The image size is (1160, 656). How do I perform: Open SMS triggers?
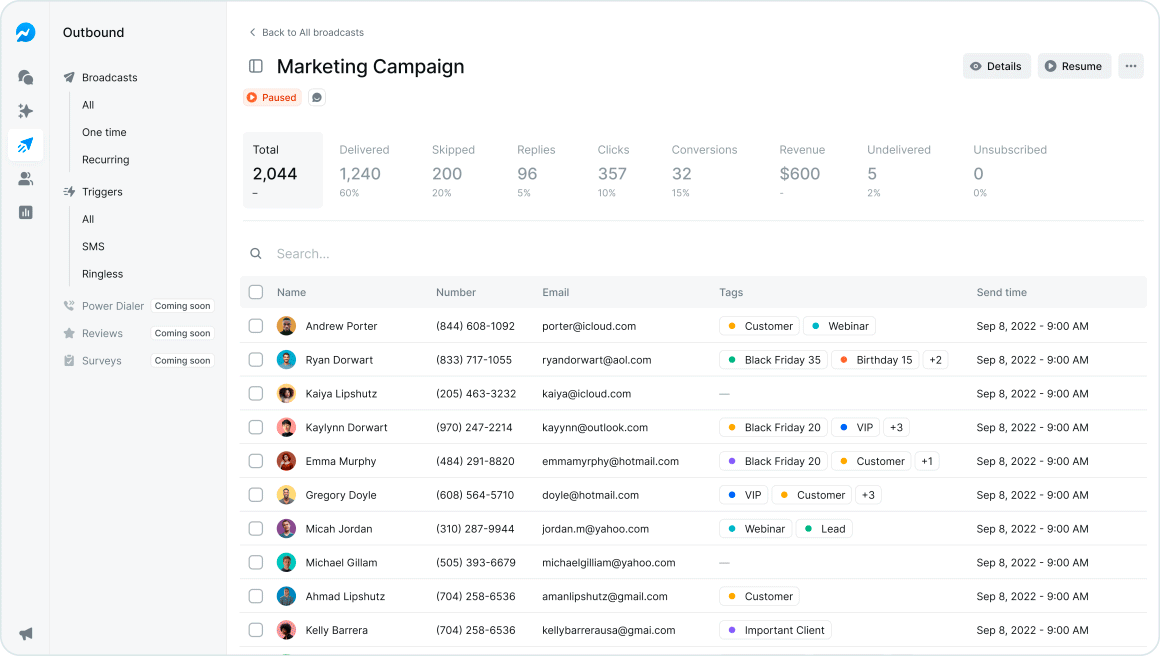[x=93, y=246]
